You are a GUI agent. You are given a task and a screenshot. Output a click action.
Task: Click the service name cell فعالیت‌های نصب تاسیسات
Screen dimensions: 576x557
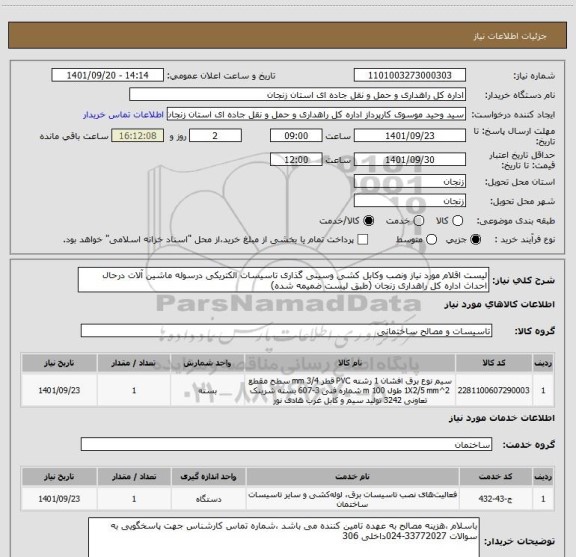click(352, 499)
